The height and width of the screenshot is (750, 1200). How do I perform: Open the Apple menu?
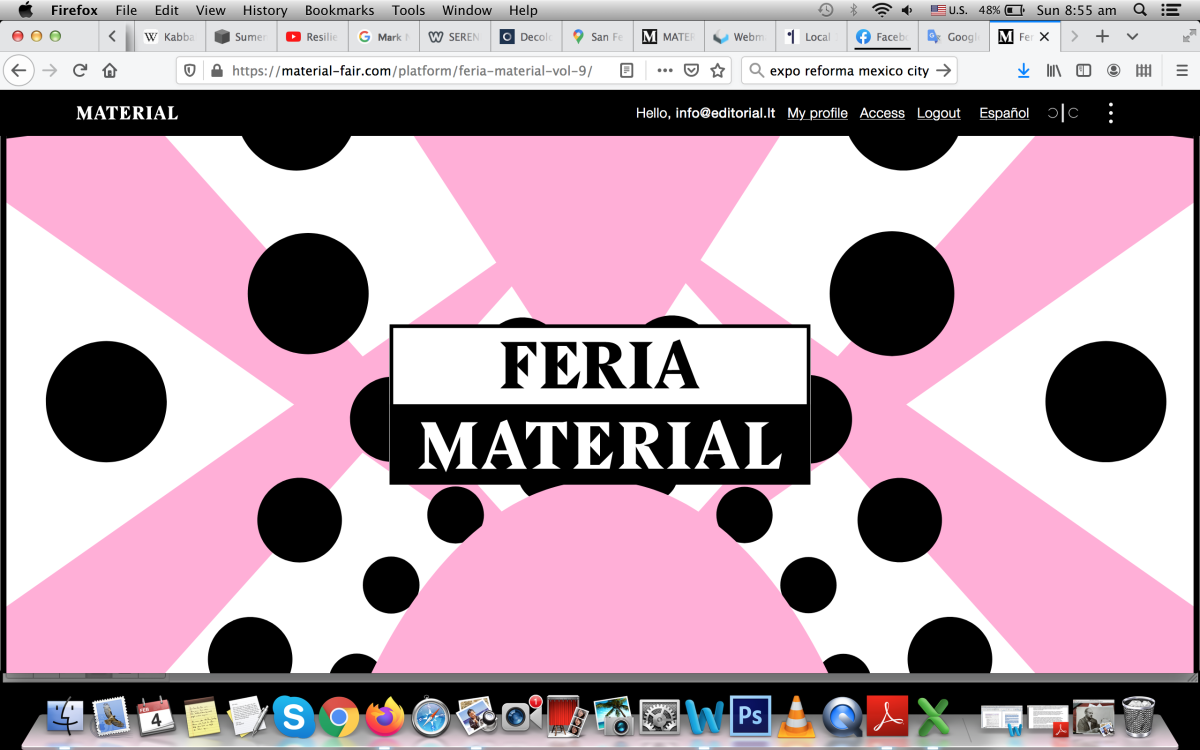pyautogui.click(x=26, y=10)
